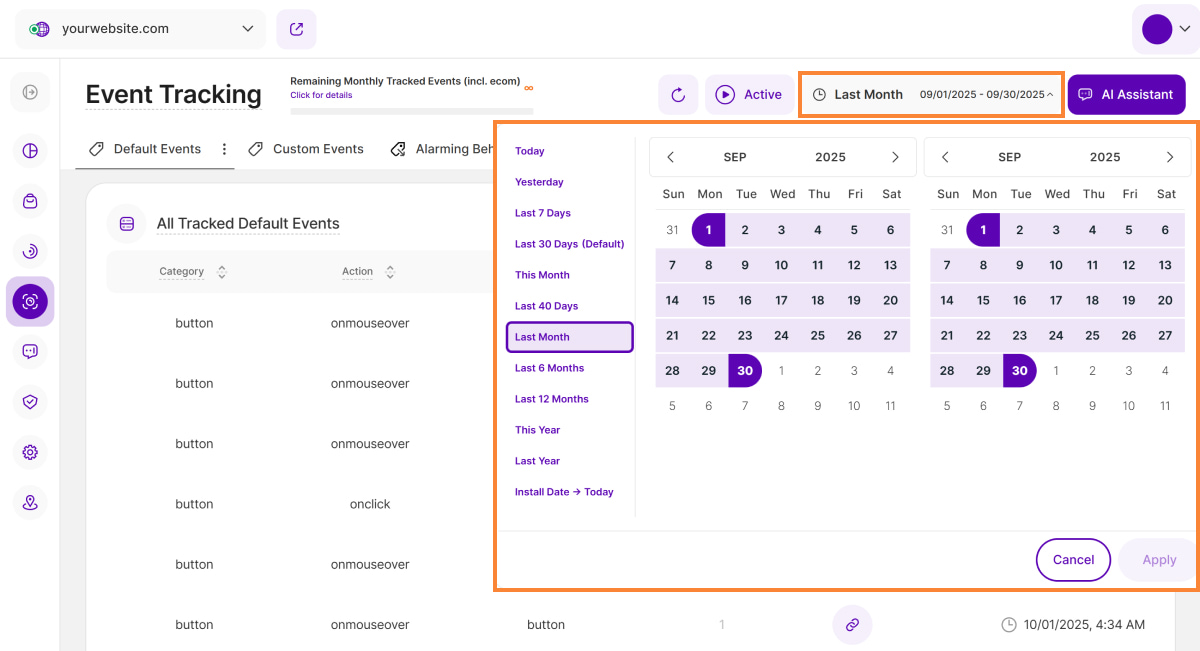The height and width of the screenshot is (651, 1200).
Task: Open the user avatar dropdown
Action: point(1165,29)
